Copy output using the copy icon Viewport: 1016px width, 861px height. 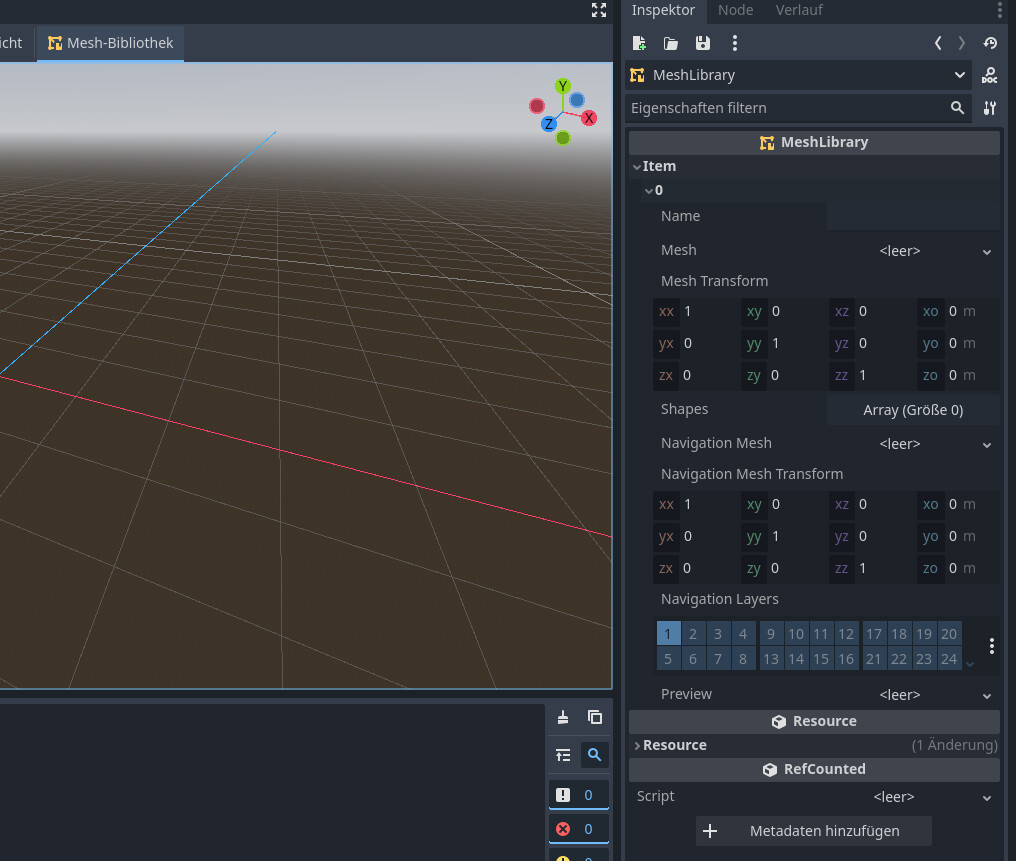coord(594,716)
